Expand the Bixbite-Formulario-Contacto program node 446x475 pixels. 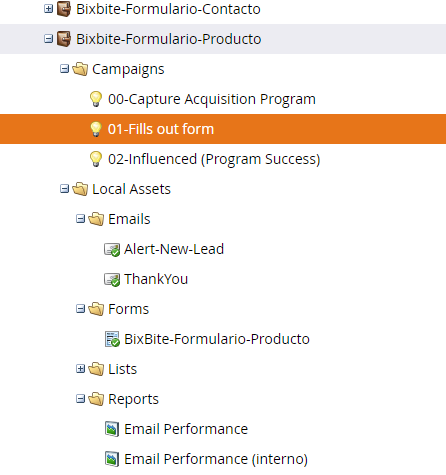pyautogui.click(x=49, y=9)
